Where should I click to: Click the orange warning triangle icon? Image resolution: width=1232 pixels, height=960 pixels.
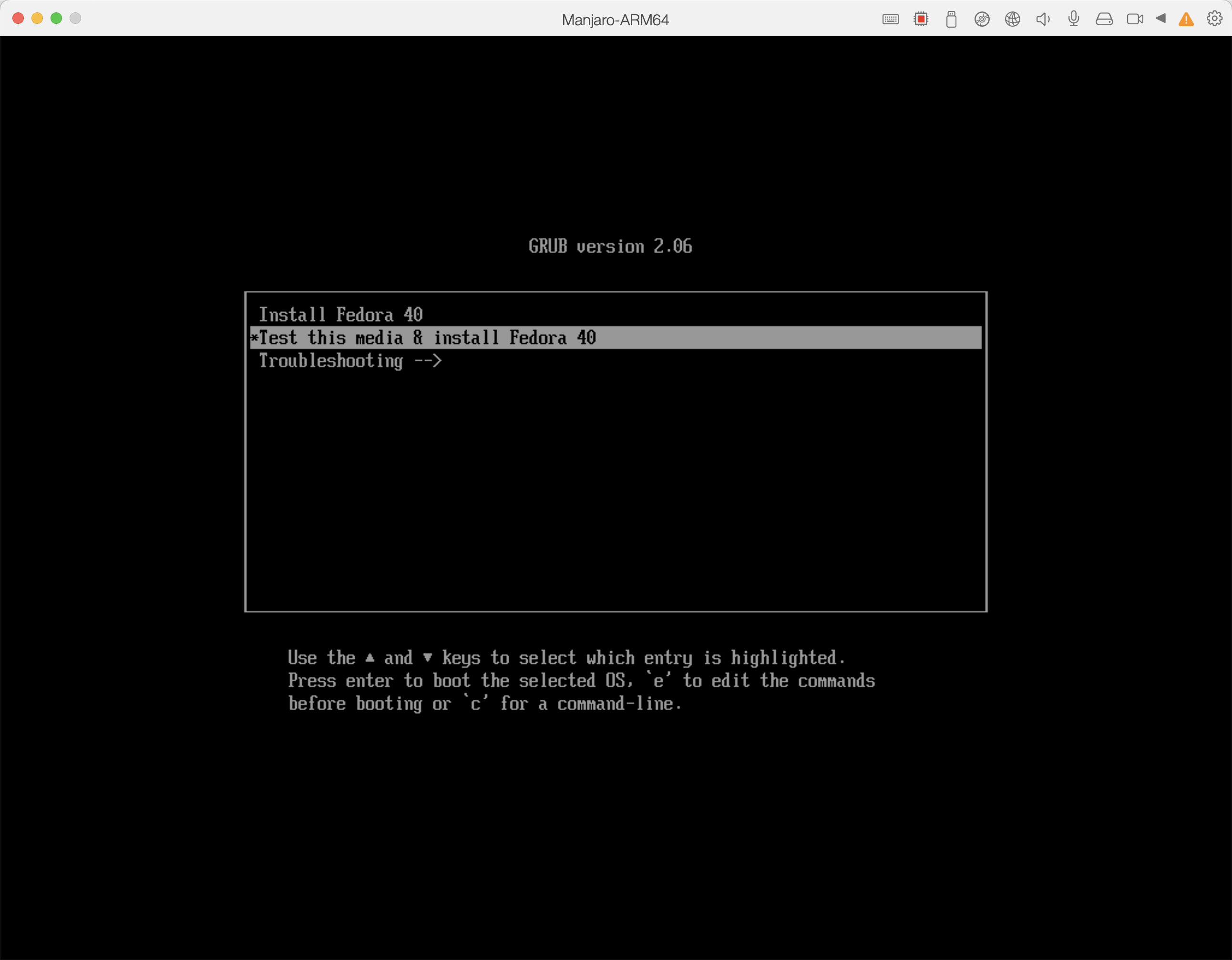click(x=1186, y=19)
